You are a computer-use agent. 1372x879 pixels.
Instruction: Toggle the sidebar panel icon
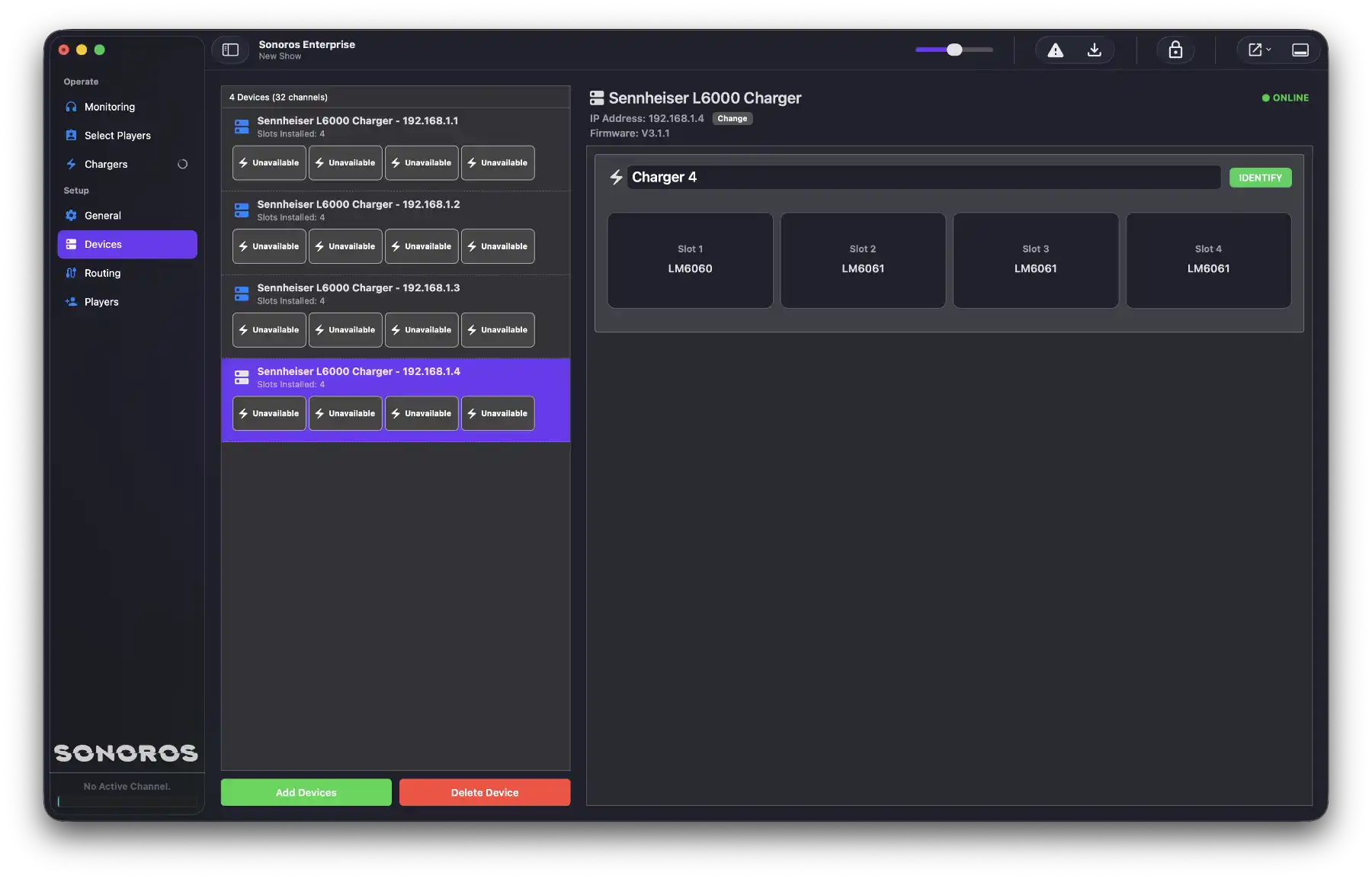coord(230,50)
